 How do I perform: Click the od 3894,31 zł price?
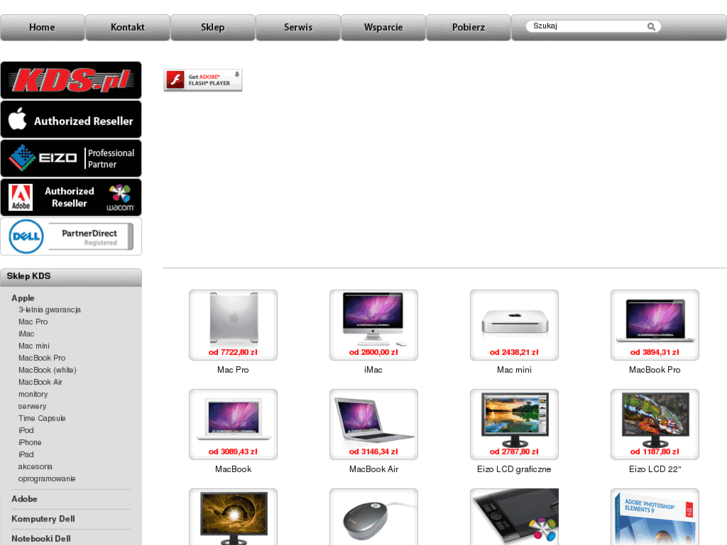[x=655, y=352]
